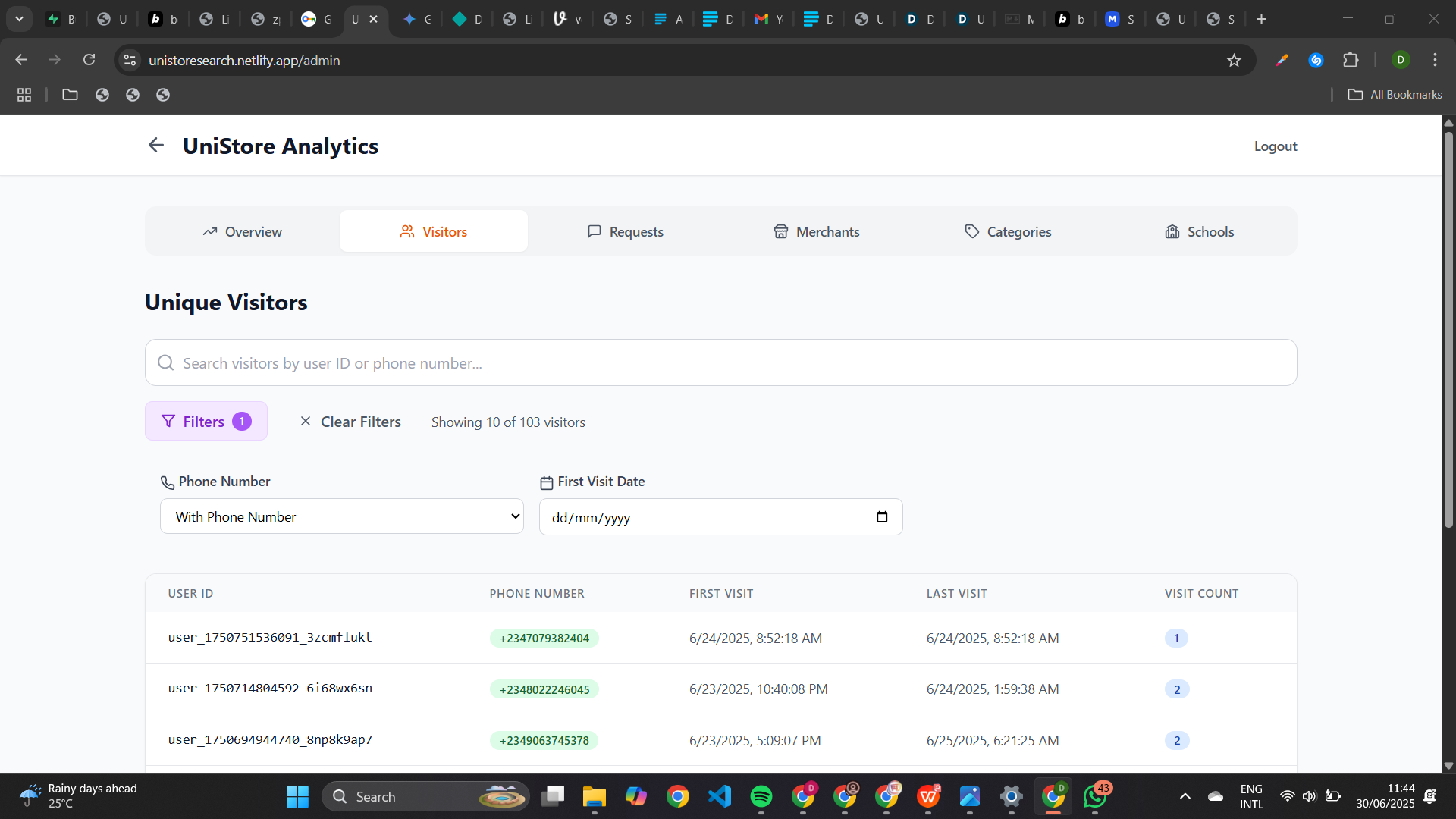Reload the page with the refresh icon

(x=89, y=60)
